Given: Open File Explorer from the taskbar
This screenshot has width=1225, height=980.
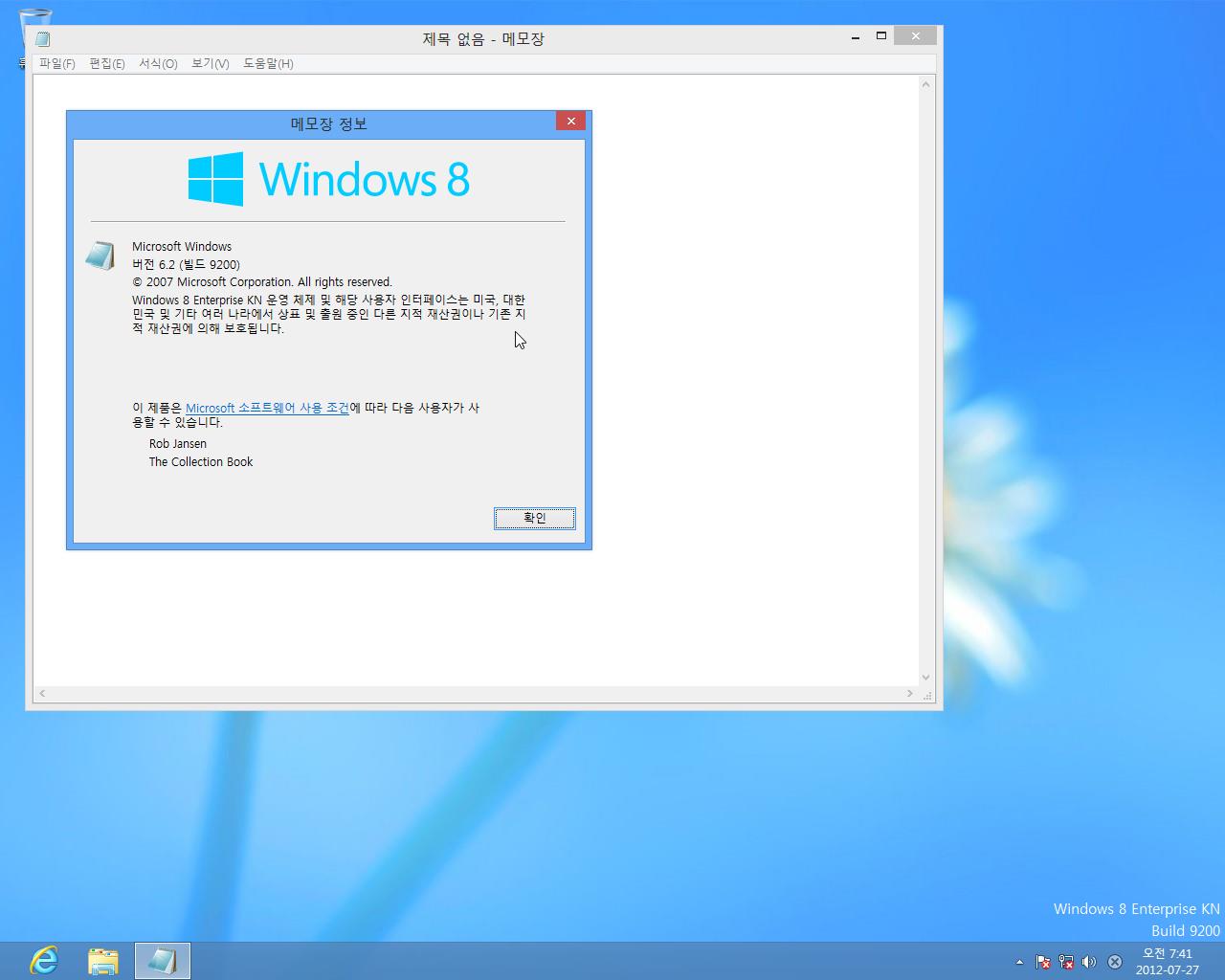Looking at the screenshot, I should (103, 960).
